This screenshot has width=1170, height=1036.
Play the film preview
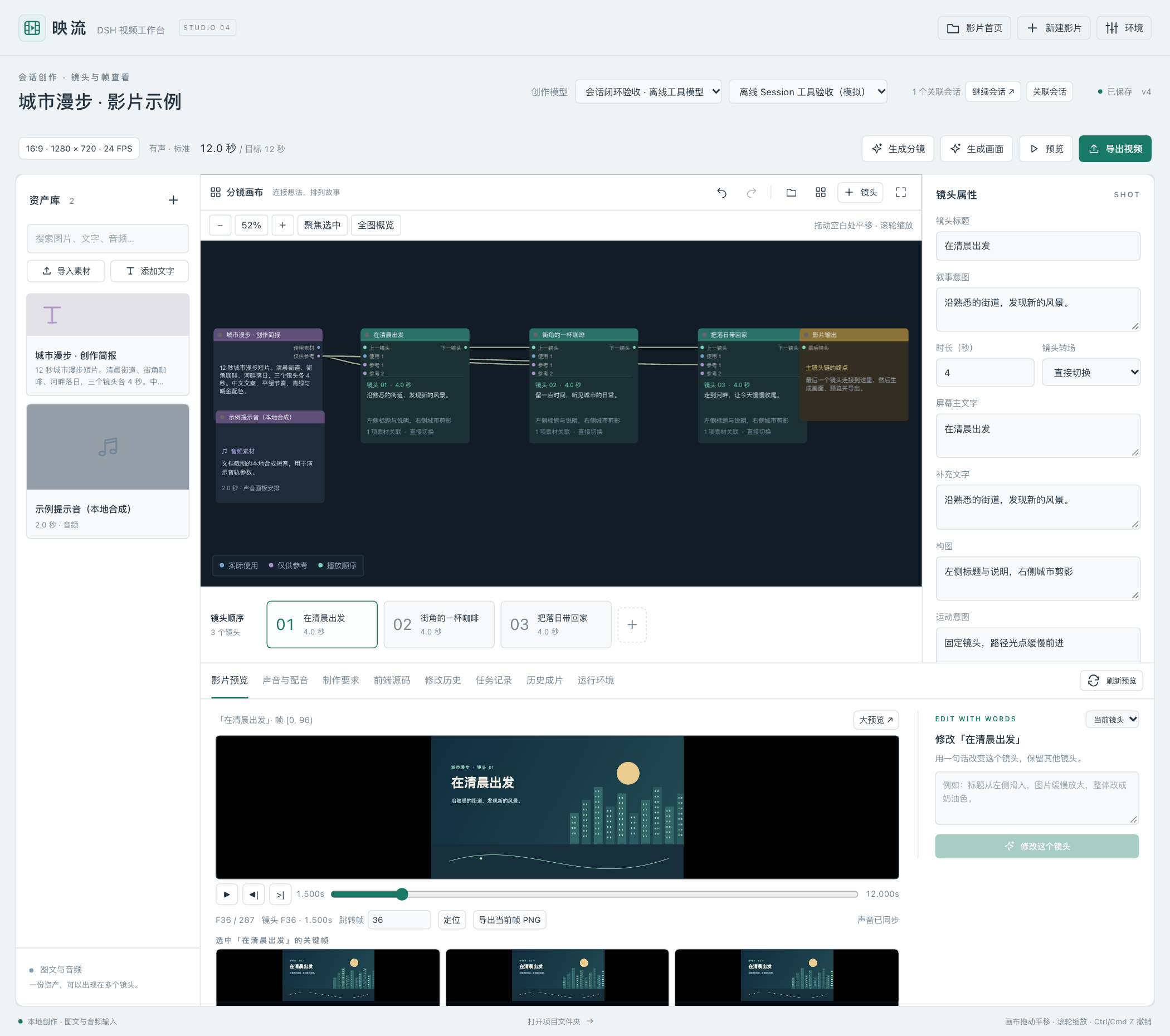(227, 894)
